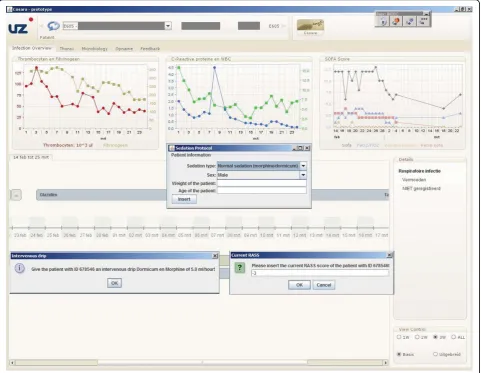Click the red-orange icon in floating toolbar

coord(396,22)
